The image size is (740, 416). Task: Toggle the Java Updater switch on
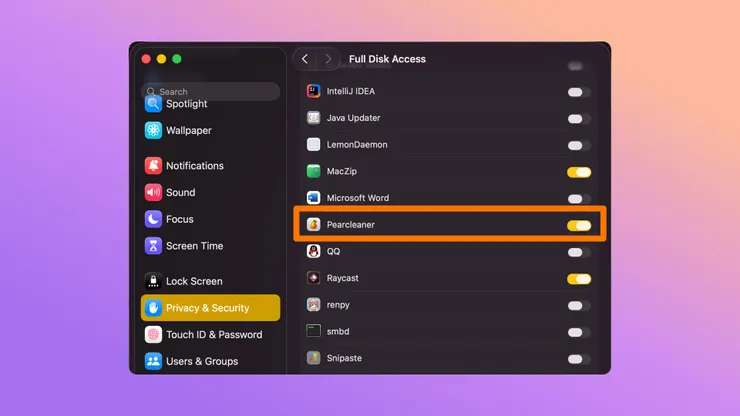coord(579,119)
